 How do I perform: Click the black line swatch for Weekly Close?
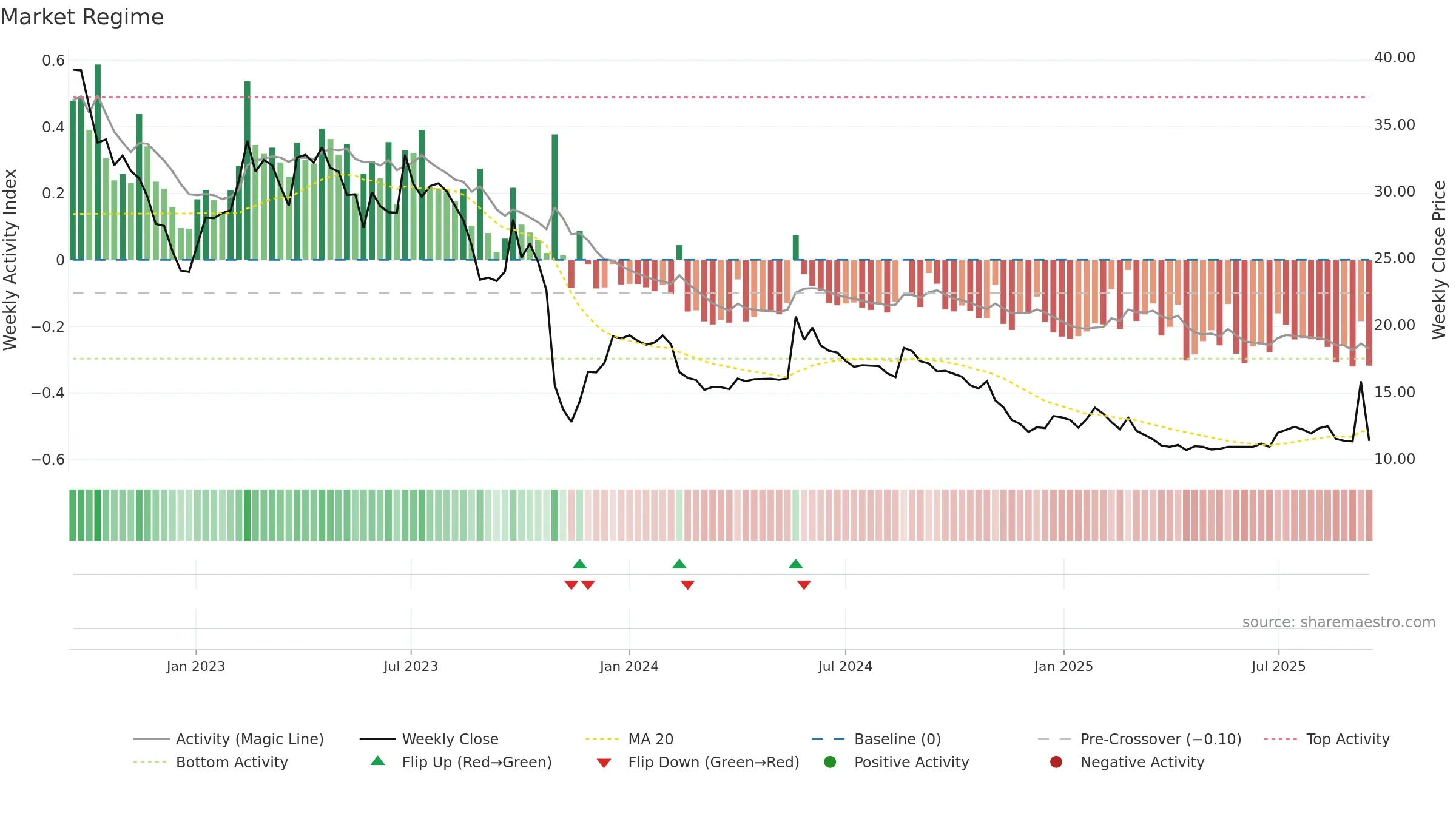point(377,739)
